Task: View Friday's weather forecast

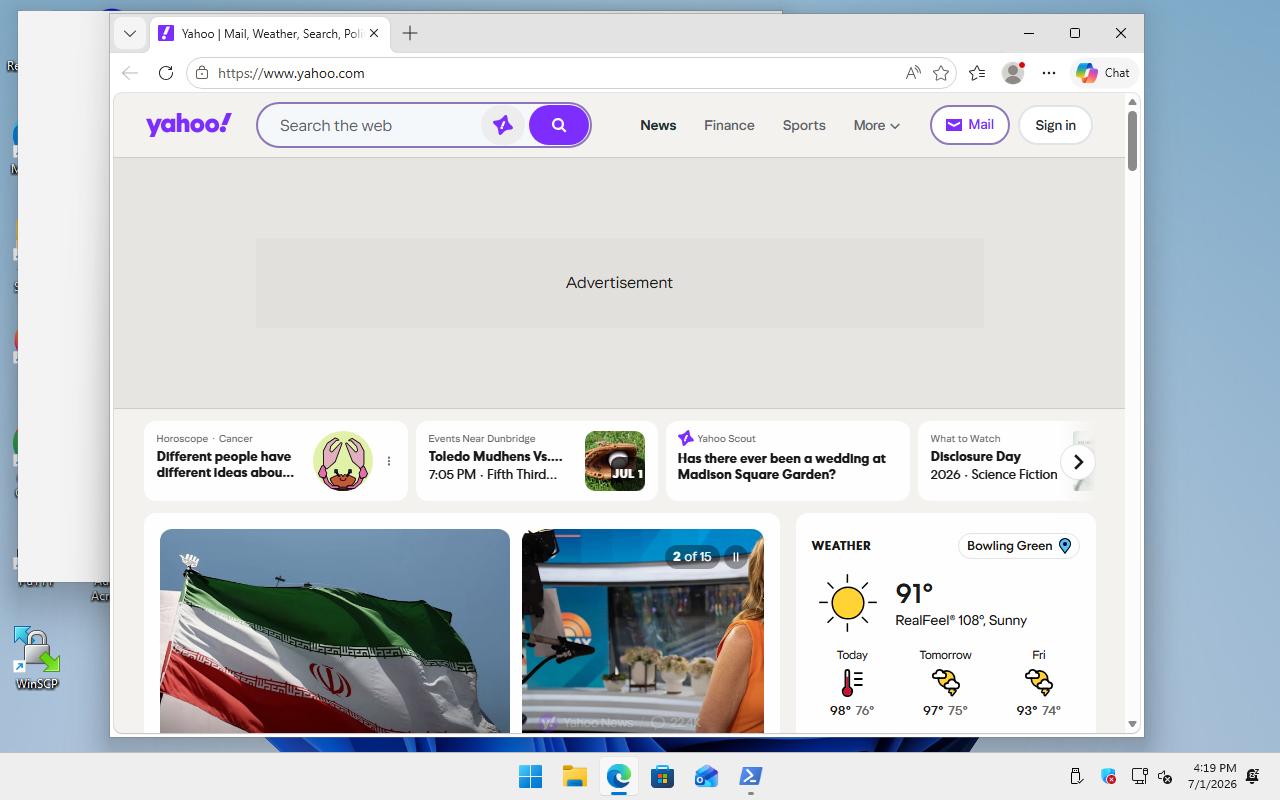Action: click(x=1039, y=683)
